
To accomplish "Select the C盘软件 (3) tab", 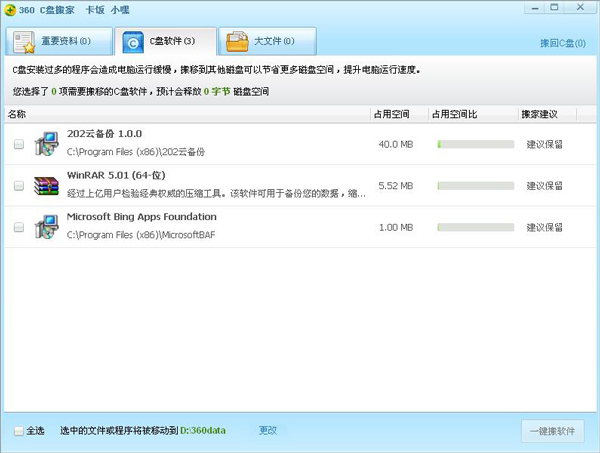I will (165, 41).
